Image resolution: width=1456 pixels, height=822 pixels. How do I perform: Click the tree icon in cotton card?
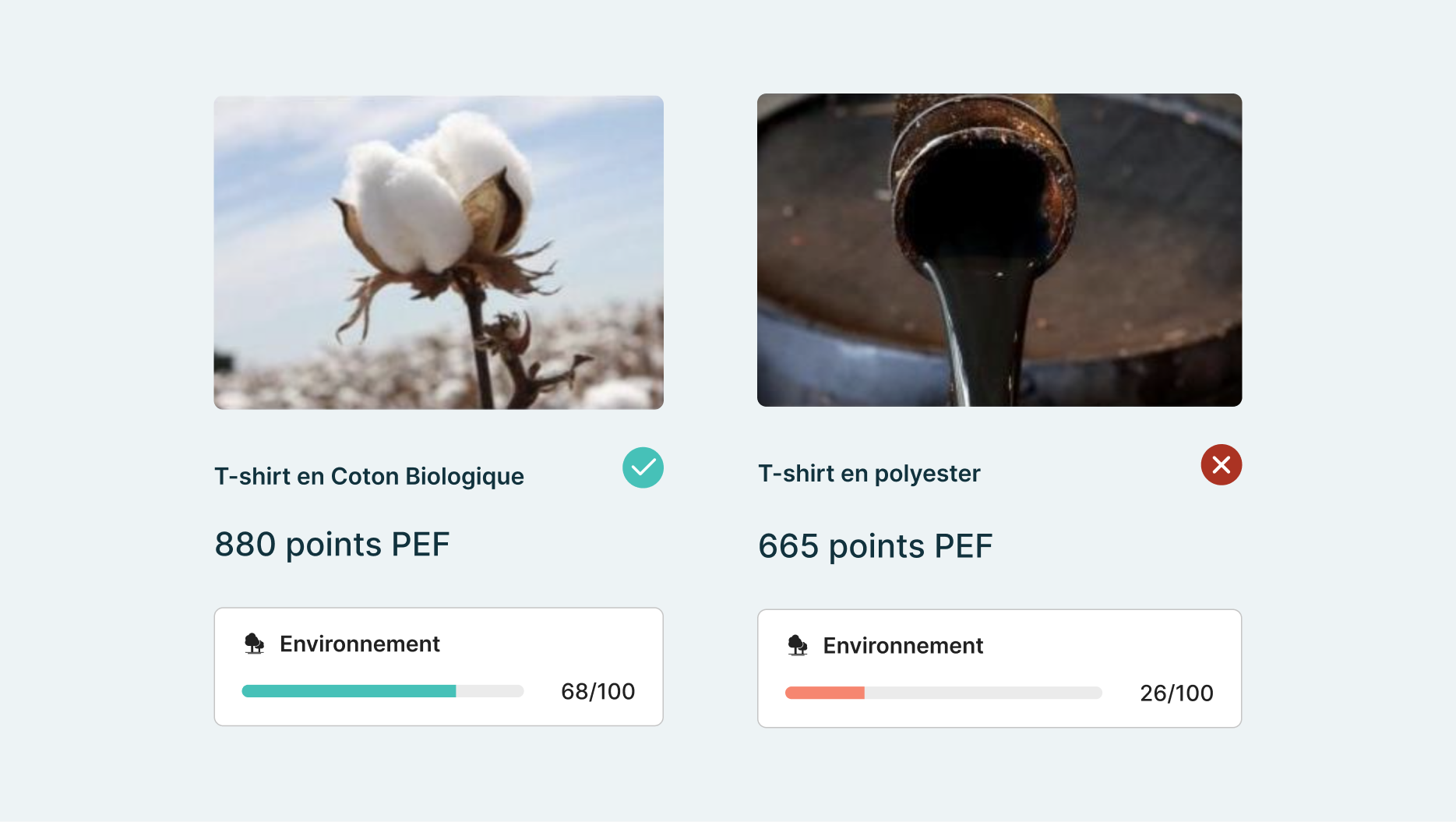(x=254, y=644)
